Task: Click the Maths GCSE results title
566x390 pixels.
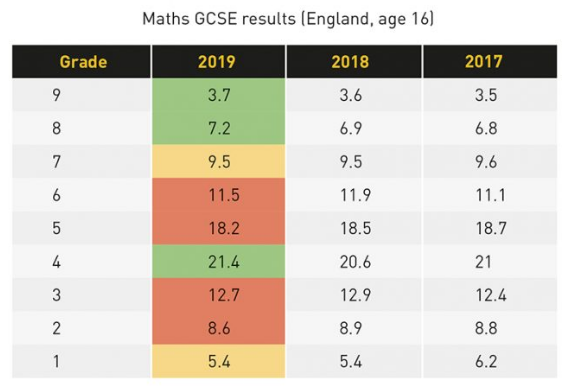Action: tap(288, 19)
